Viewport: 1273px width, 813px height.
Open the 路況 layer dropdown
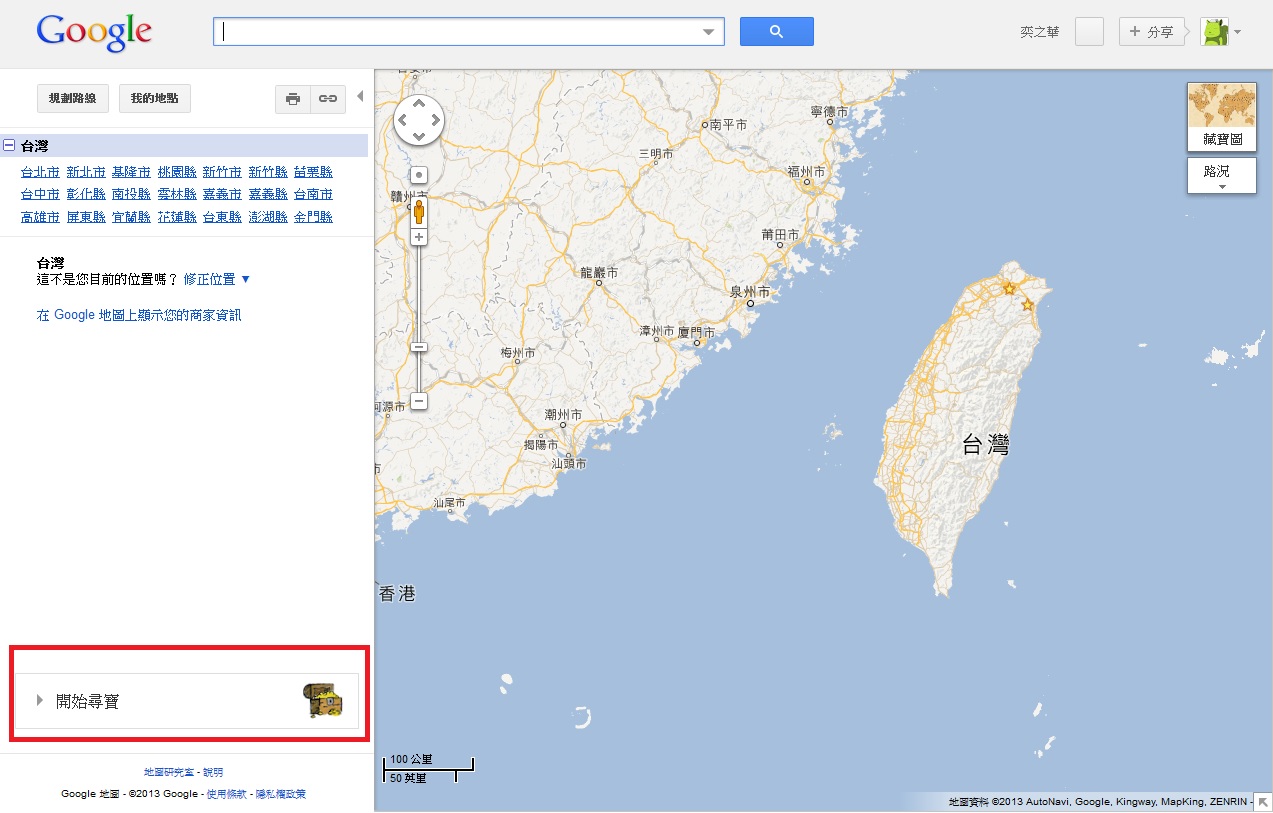[x=1221, y=177]
